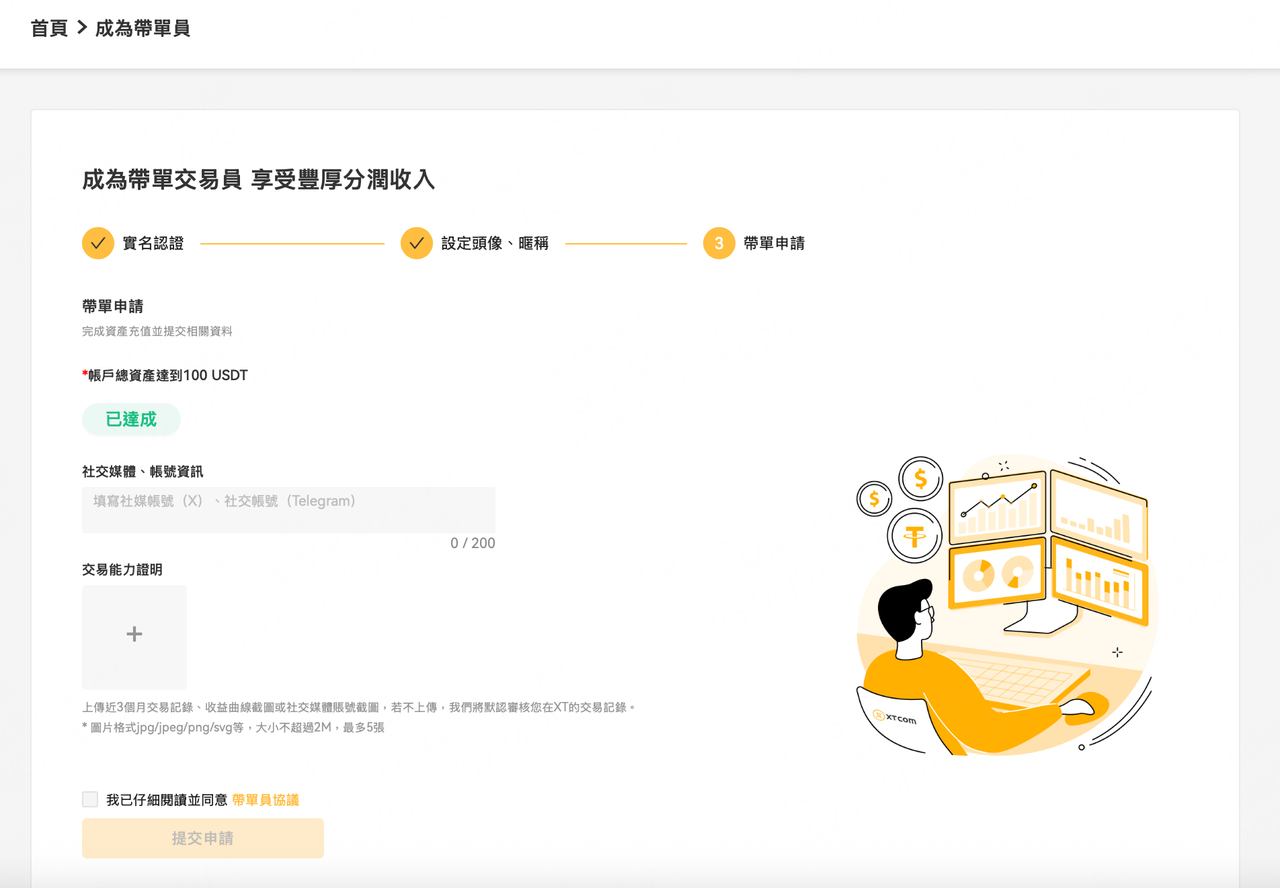
Task: Click the XT.com logo on chair
Action: [894, 717]
